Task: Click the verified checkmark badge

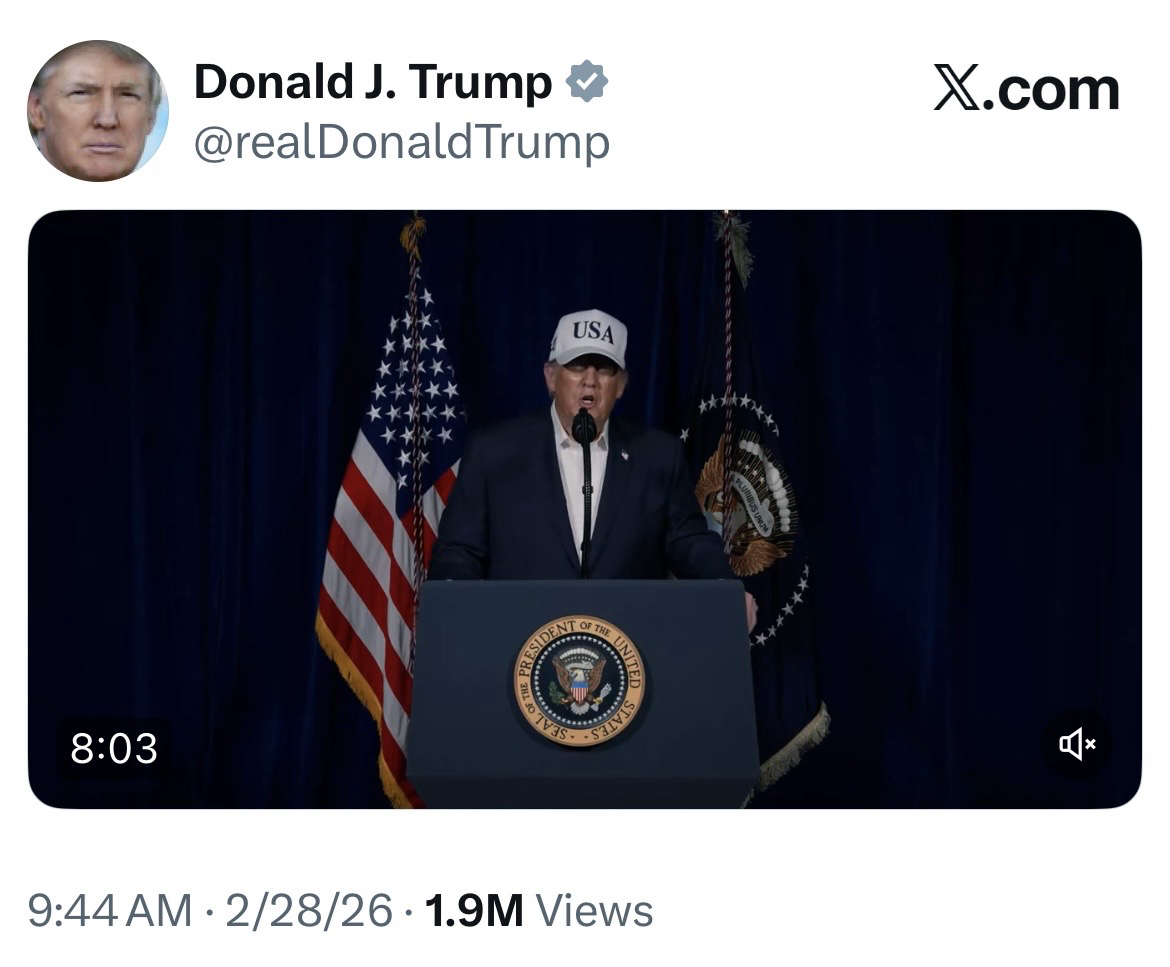Action: 588,82
